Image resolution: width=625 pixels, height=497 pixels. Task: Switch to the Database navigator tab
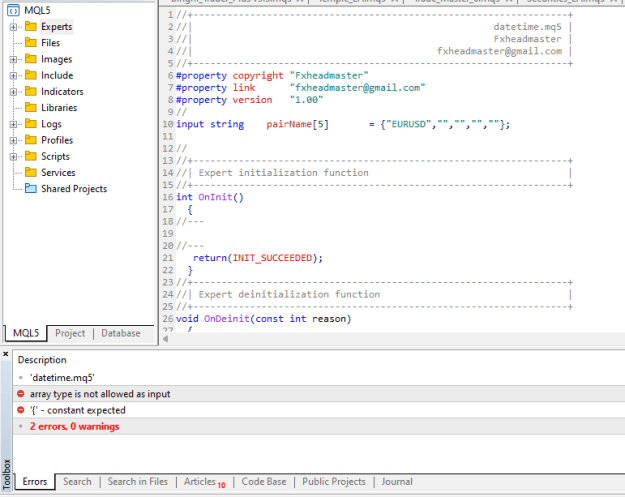click(121, 333)
